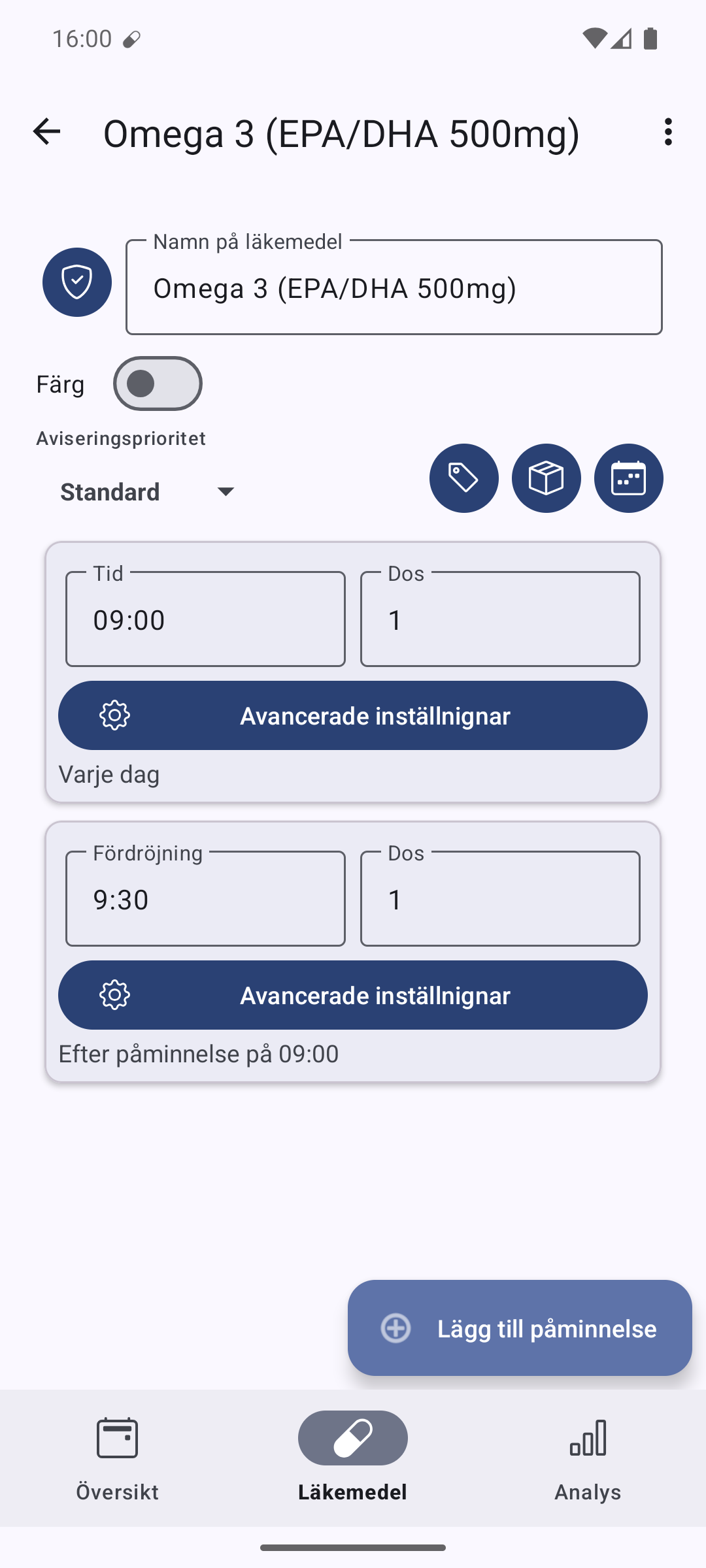Expand the Standard priority dropdown
The width and height of the screenshot is (706, 1568).
tap(148, 491)
